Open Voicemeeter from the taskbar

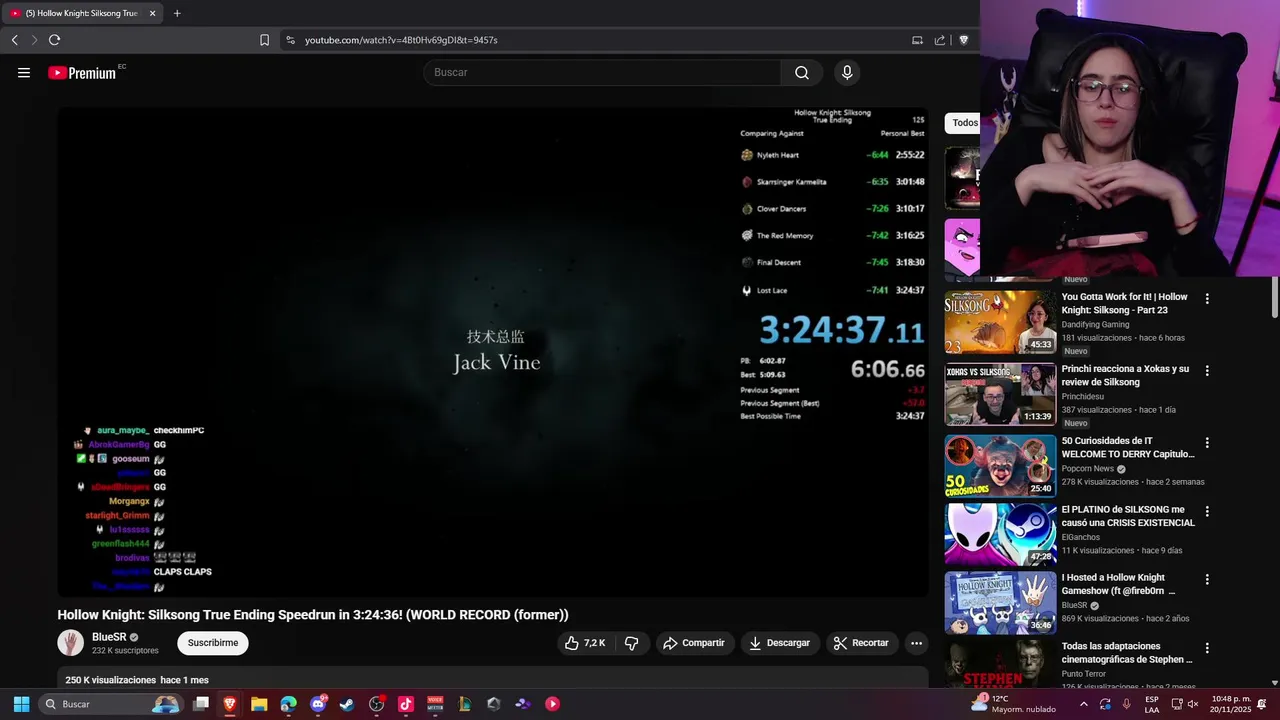pos(435,704)
